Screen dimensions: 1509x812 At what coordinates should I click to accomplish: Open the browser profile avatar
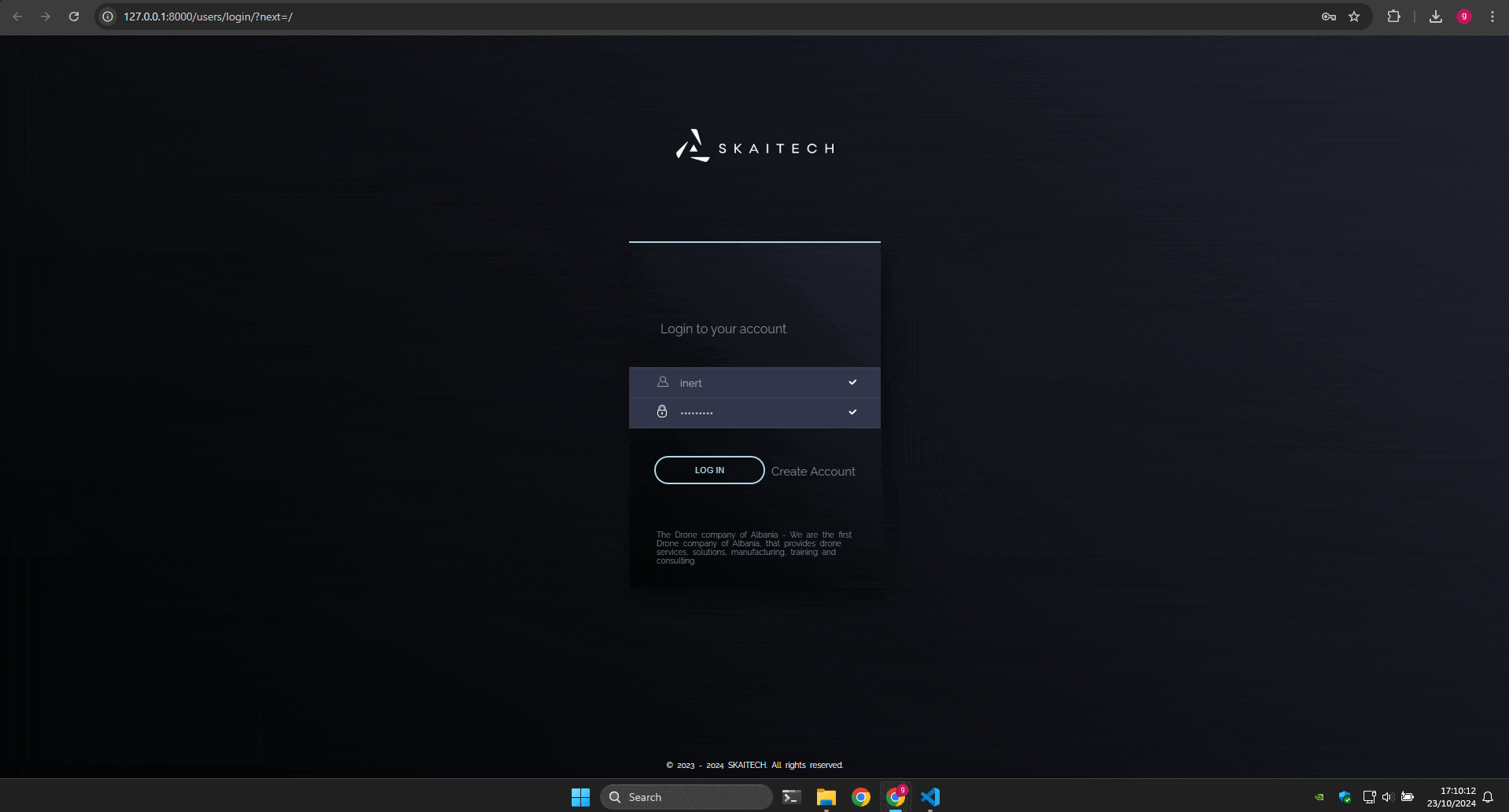(x=1464, y=17)
